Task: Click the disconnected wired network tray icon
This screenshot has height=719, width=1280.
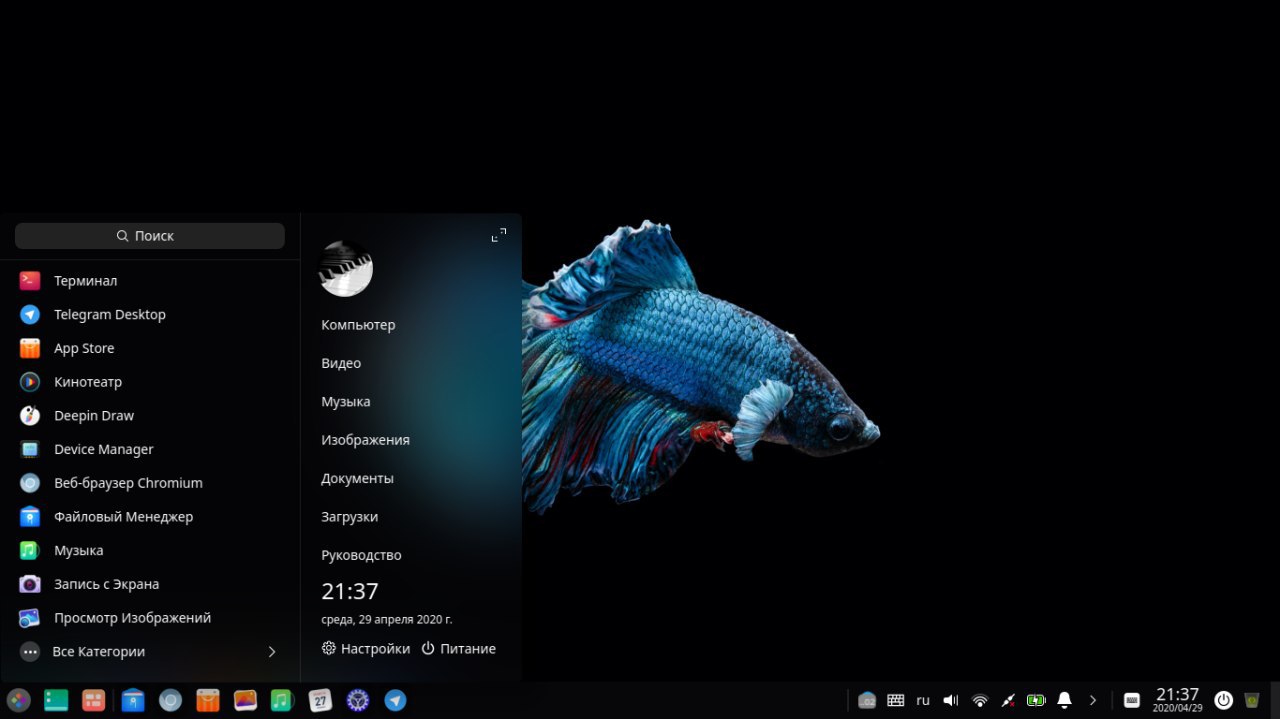Action: click(x=1008, y=700)
